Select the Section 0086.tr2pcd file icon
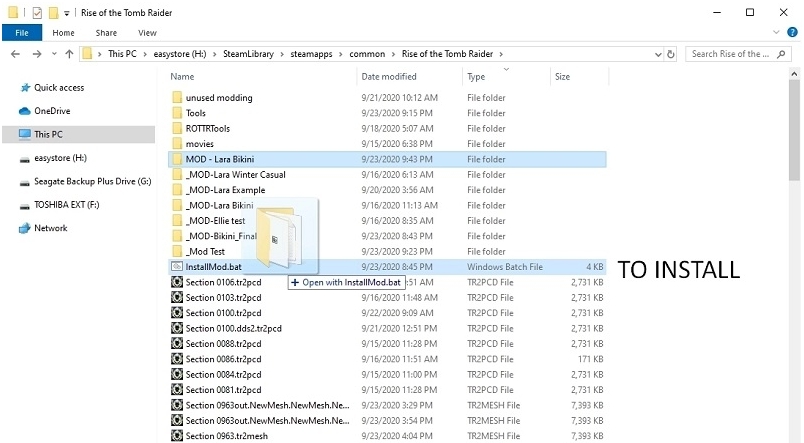Screen dimensions: 804x443 [x=177, y=359]
